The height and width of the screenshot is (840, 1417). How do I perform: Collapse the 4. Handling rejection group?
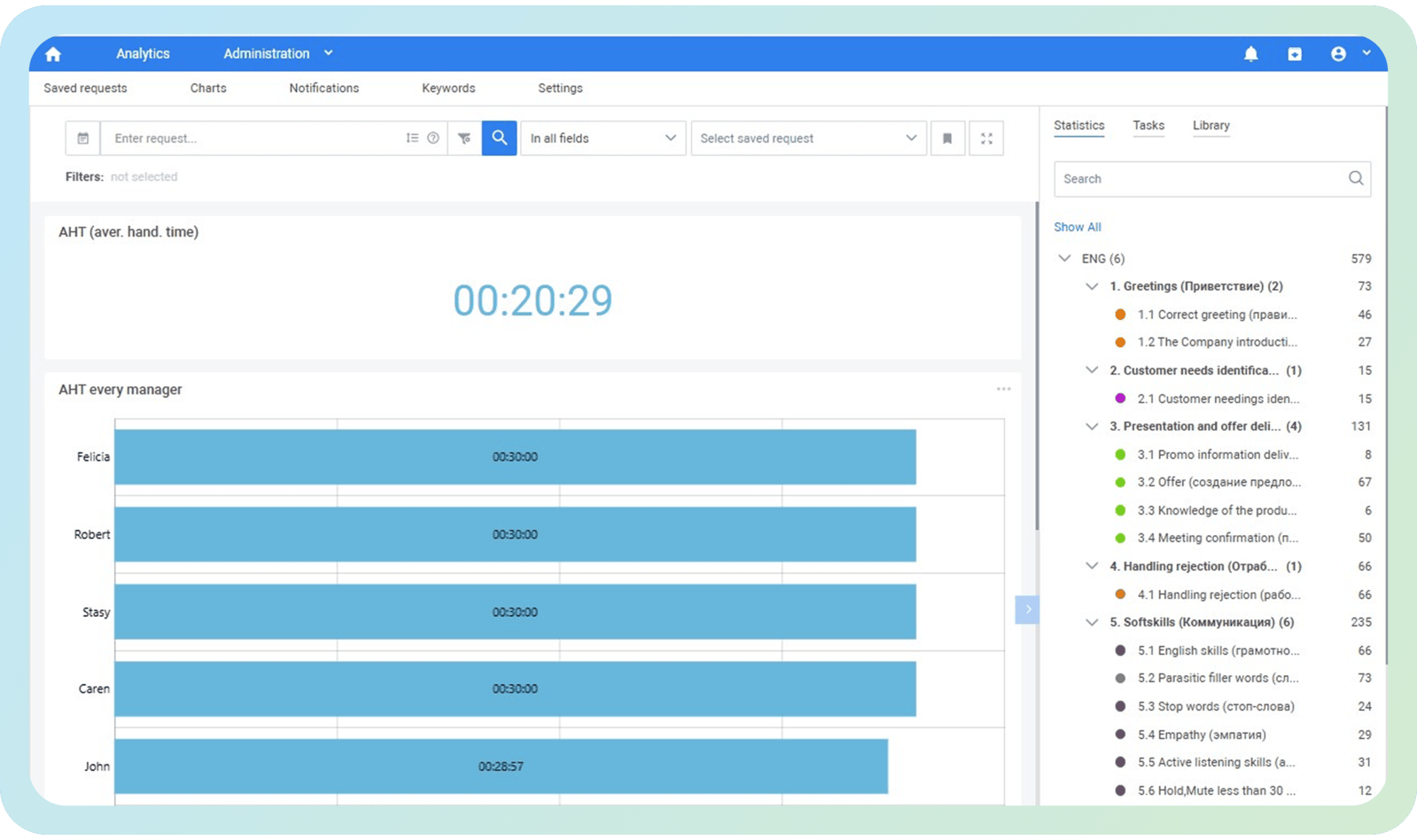point(1092,566)
